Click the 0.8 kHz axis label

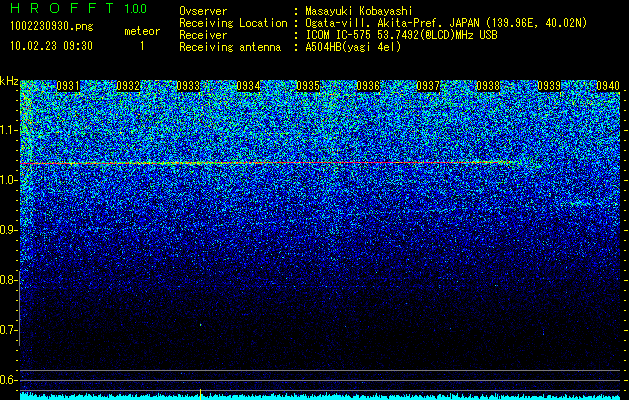point(8,280)
